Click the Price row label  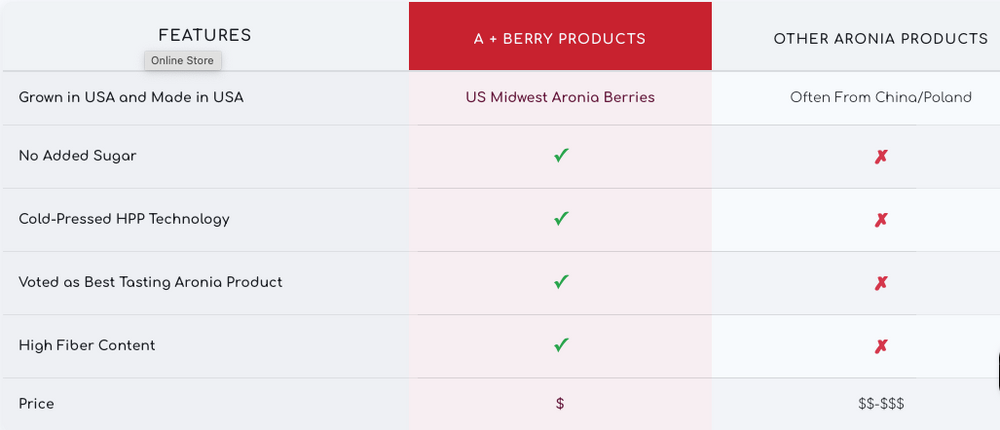tap(36, 404)
